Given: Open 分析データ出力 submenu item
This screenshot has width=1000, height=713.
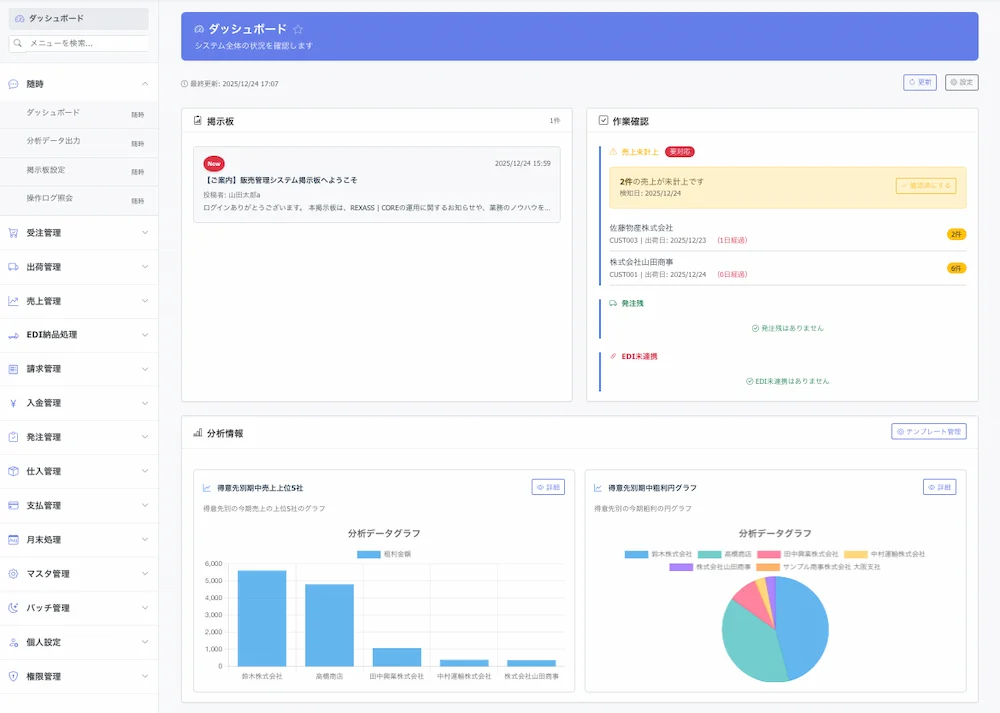Looking at the screenshot, I should (x=54, y=141).
